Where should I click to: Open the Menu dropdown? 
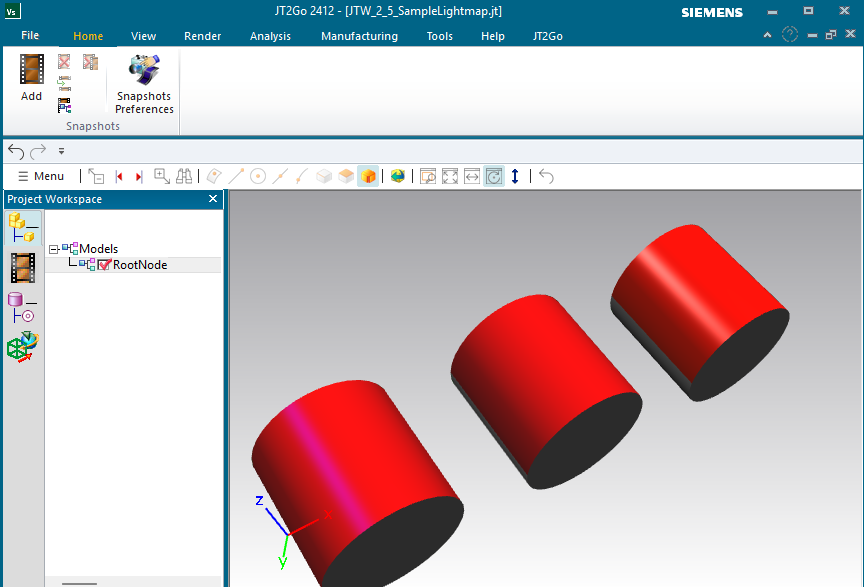(x=40, y=176)
